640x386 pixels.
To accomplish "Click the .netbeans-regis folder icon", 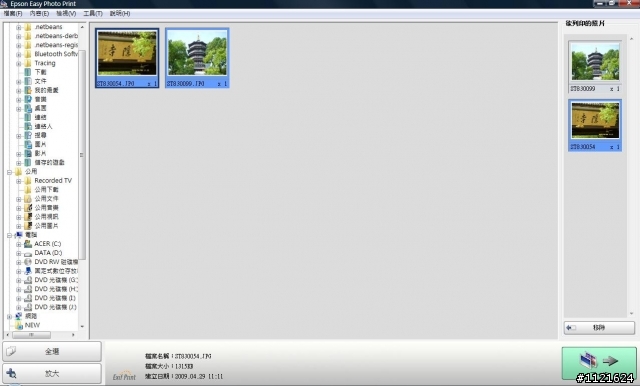I will click(28, 45).
